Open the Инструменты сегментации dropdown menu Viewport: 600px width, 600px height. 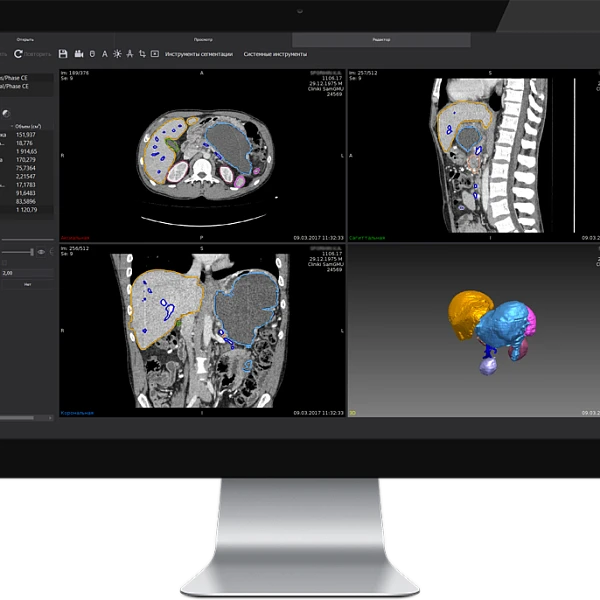pos(198,54)
